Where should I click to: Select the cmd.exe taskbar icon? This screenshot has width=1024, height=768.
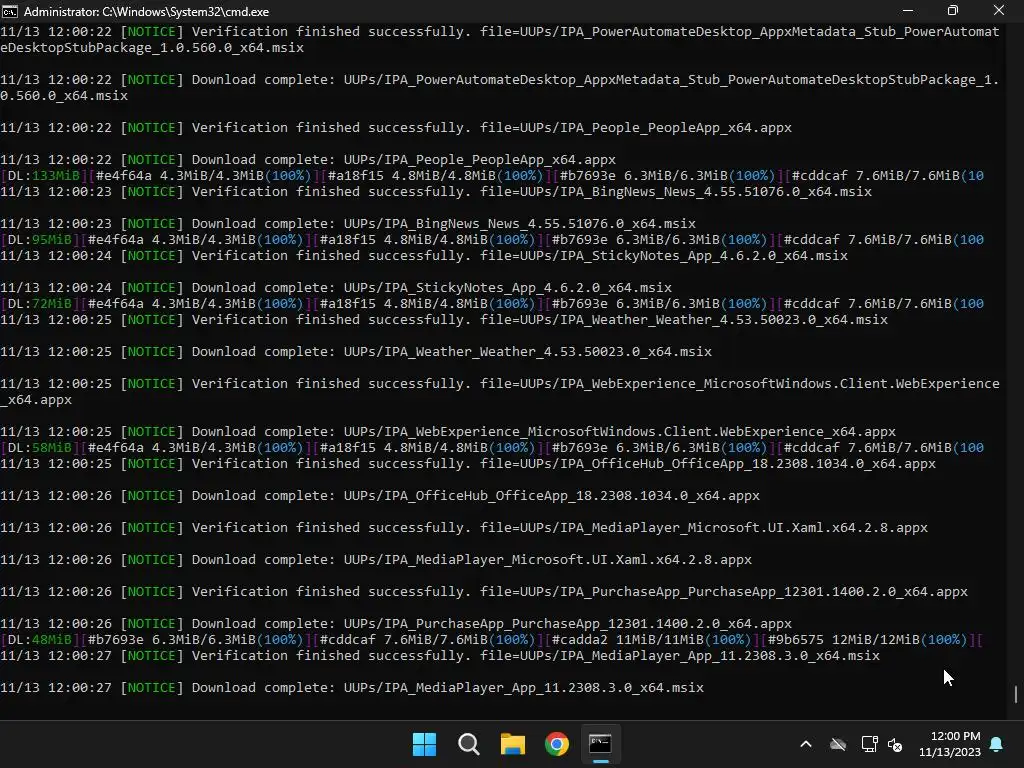600,744
